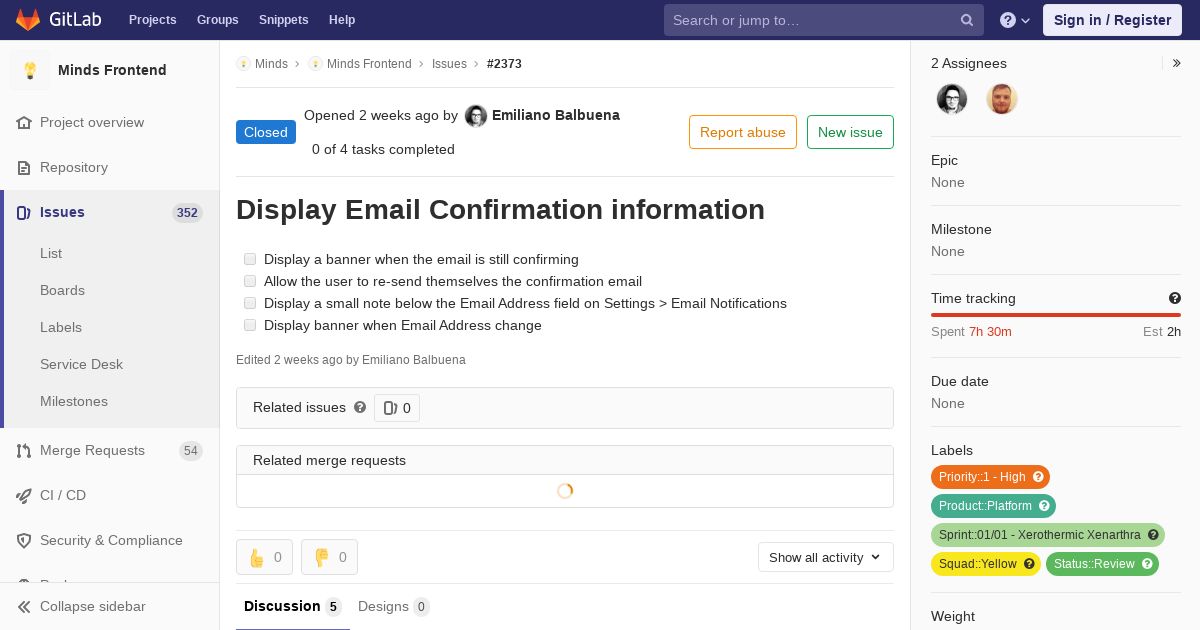The image size is (1200, 630).
Task: Click the New issue button
Action: (x=850, y=132)
